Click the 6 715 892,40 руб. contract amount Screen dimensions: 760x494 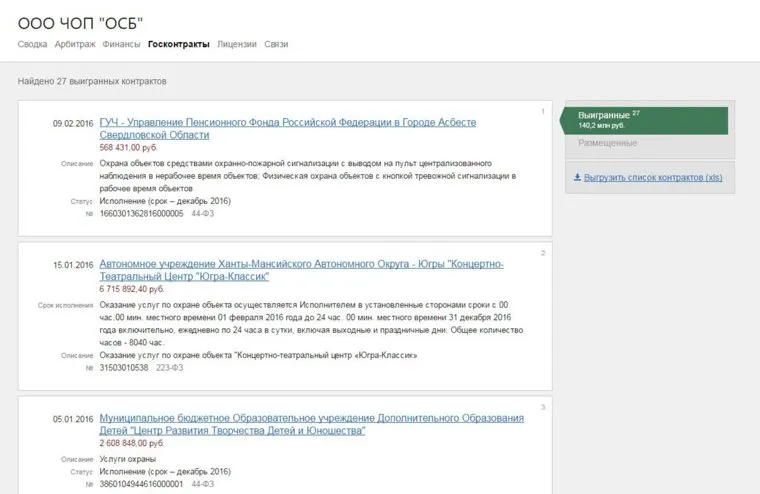point(135,288)
